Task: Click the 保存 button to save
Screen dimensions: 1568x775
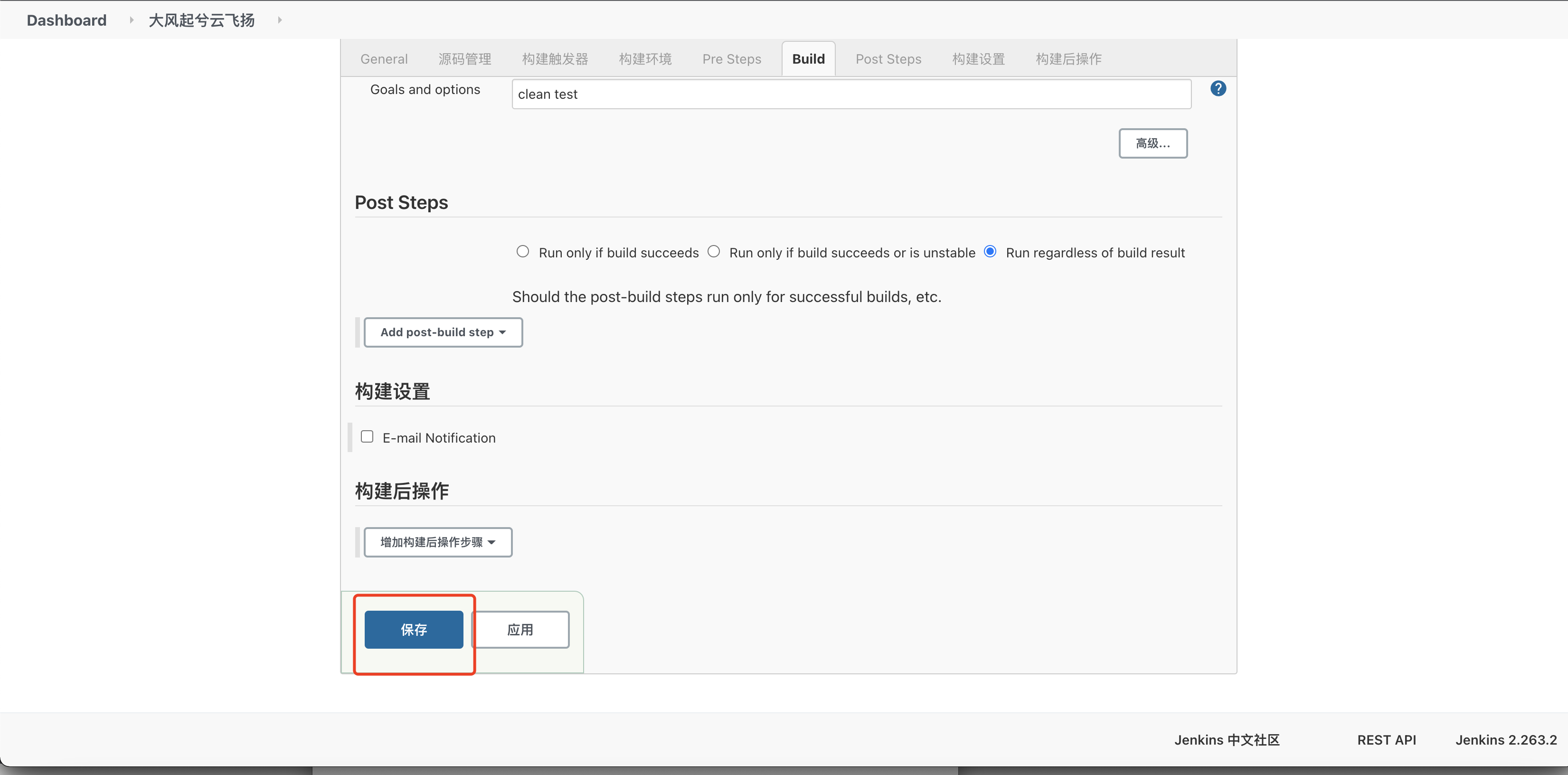Action: point(414,630)
